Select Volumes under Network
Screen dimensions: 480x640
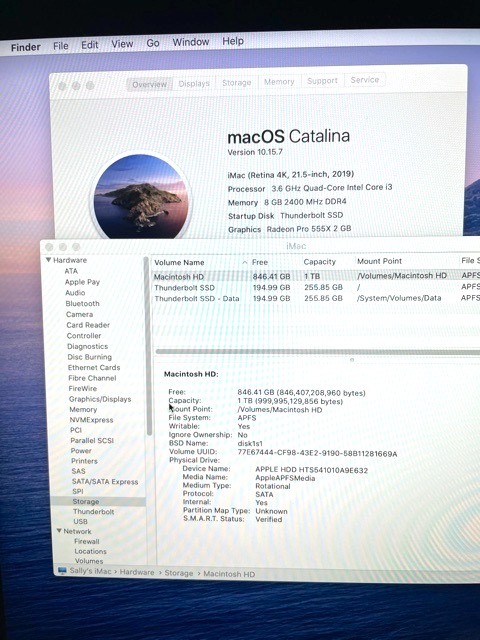click(89, 561)
